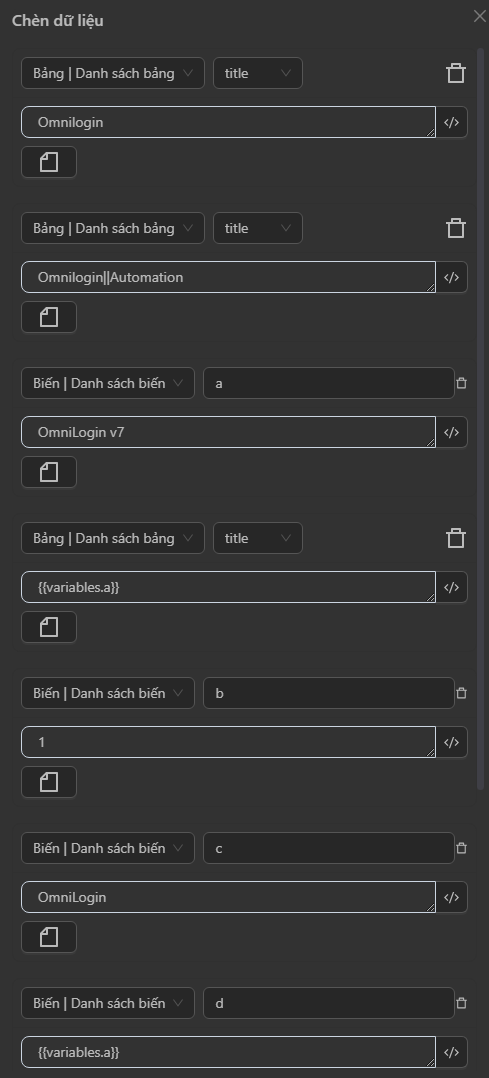The width and height of the screenshot is (489, 1078).
Task: Click file icon button under variable c value
Action: tap(49, 937)
